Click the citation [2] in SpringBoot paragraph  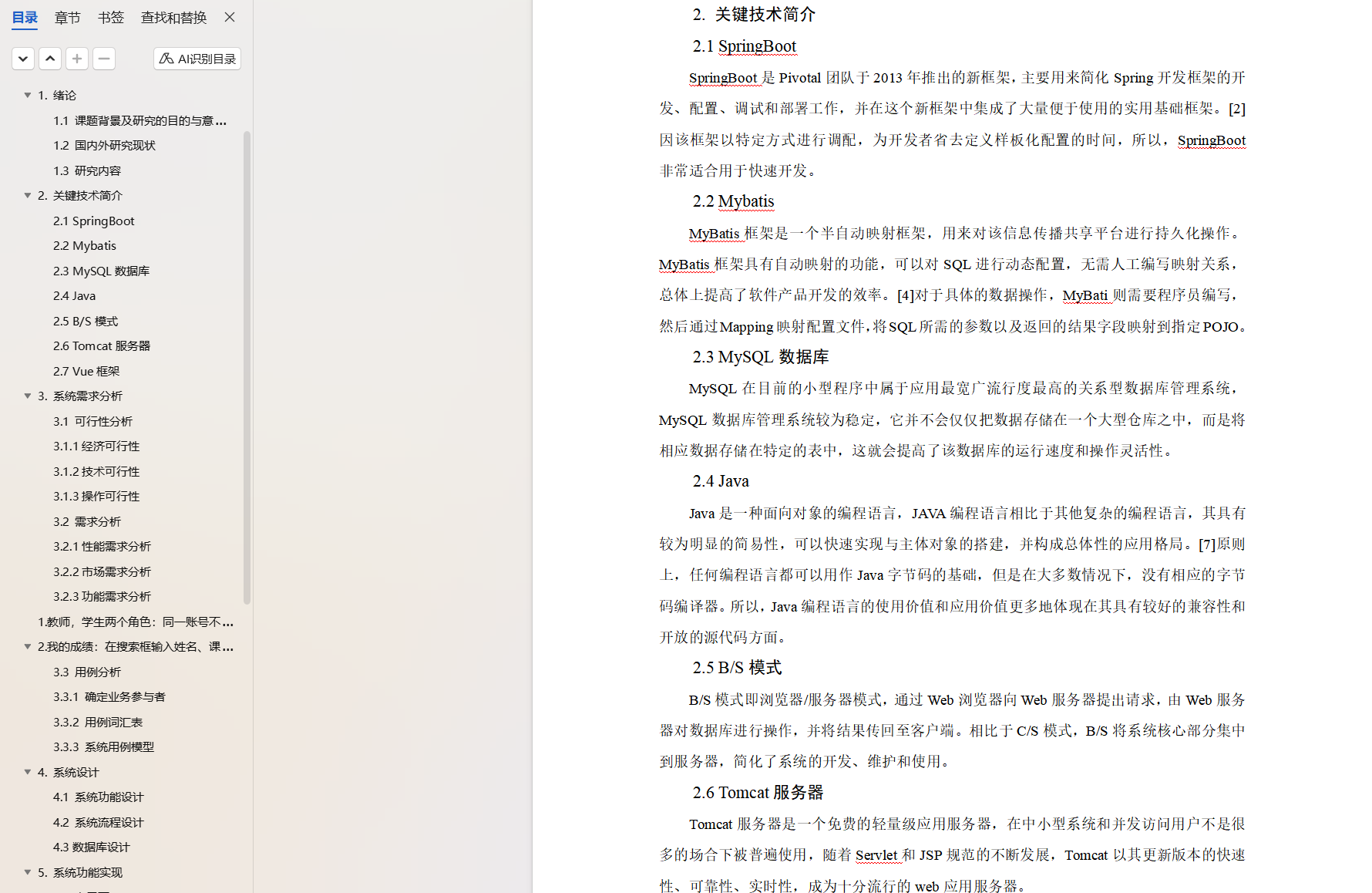[x=1236, y=109]
